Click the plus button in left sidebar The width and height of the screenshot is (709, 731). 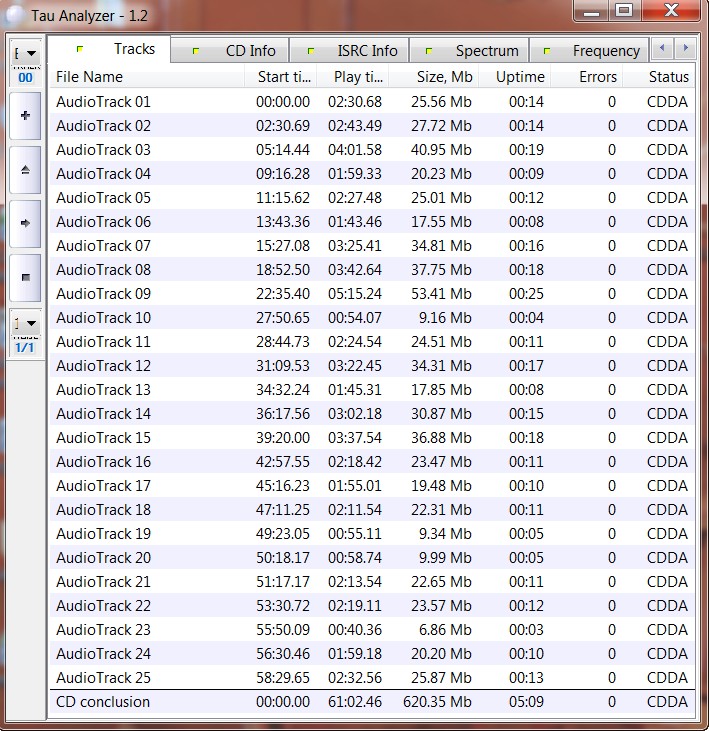[x=25, y=116]
